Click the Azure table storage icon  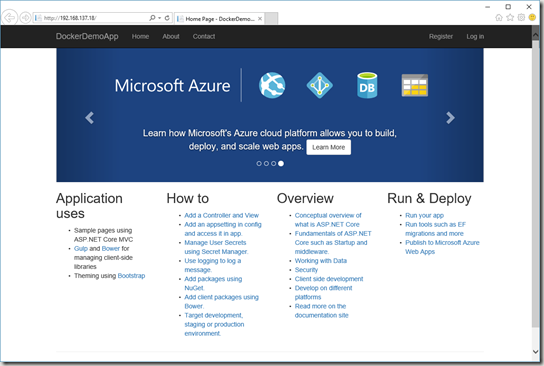415,85
